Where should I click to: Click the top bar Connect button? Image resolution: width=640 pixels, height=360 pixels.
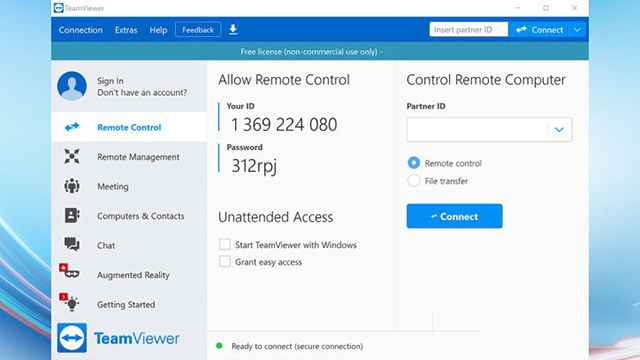(x=539, y=30)
